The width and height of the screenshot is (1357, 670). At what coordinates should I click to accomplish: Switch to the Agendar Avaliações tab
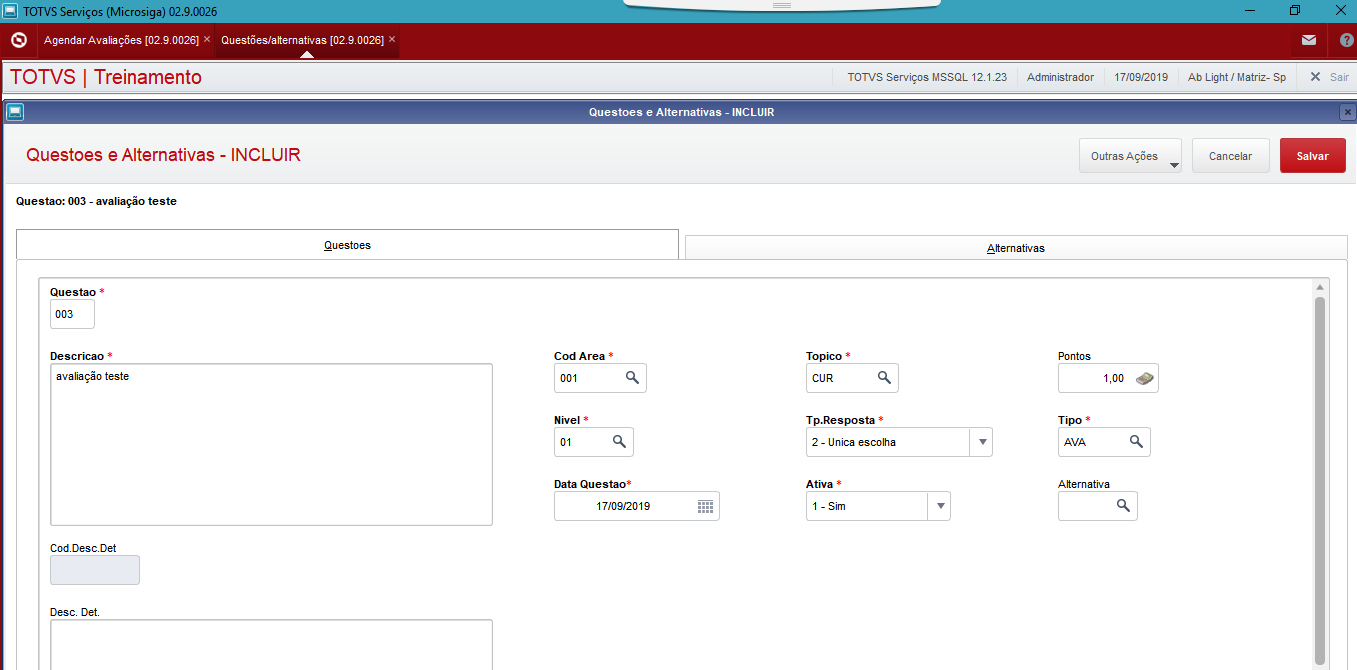pyautogui.click(x=121, y=40)
